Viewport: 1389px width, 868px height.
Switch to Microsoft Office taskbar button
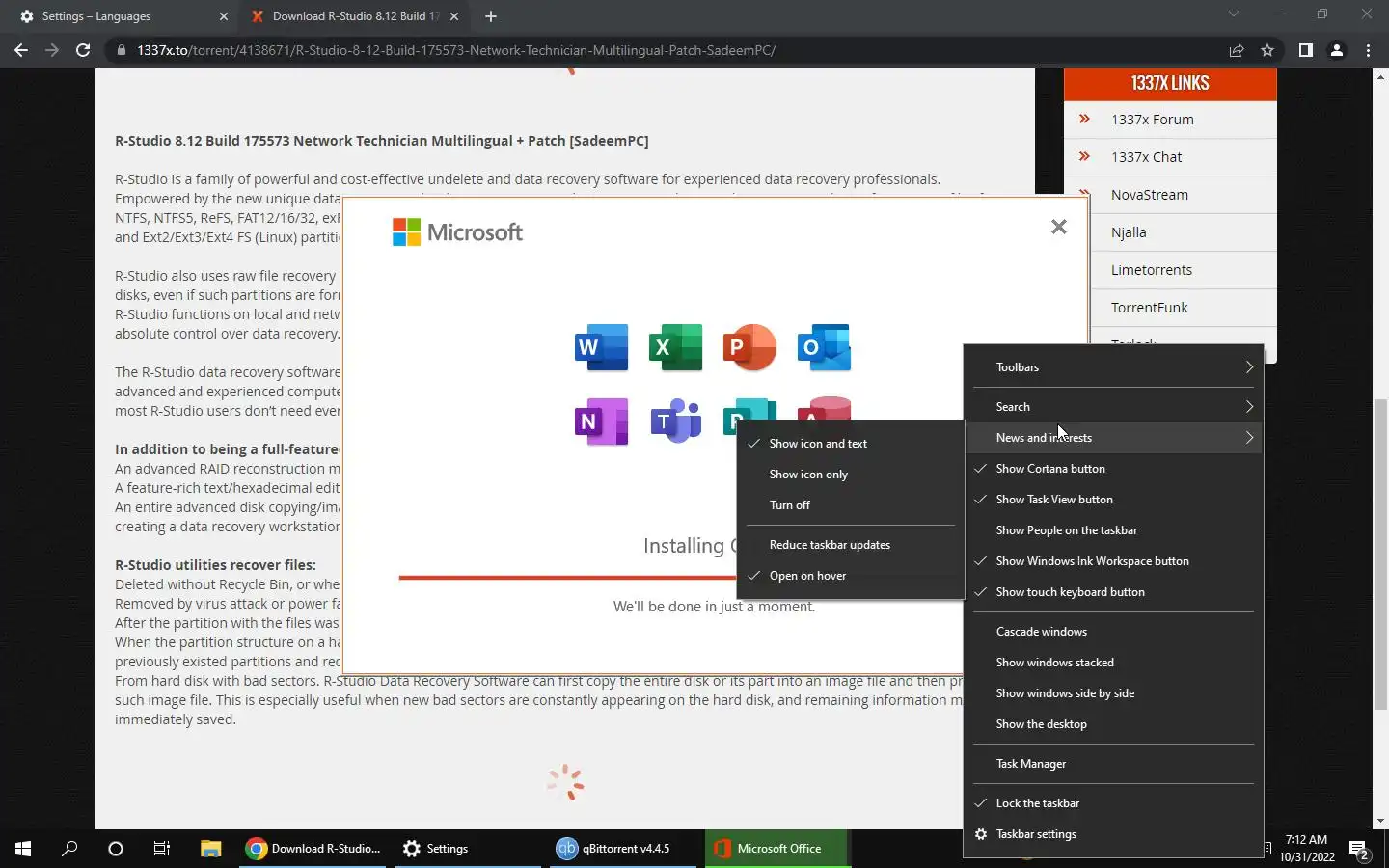777,849
